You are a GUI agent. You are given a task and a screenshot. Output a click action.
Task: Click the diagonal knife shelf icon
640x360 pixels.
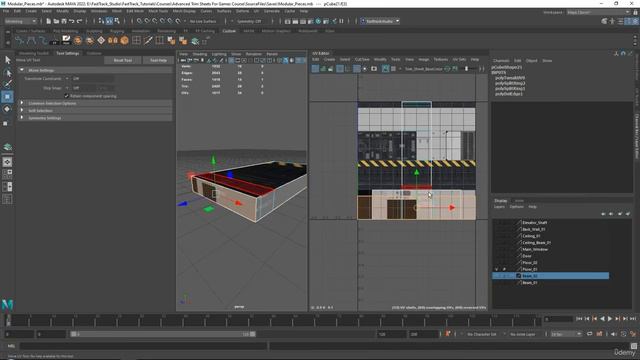tap(148, 40)
